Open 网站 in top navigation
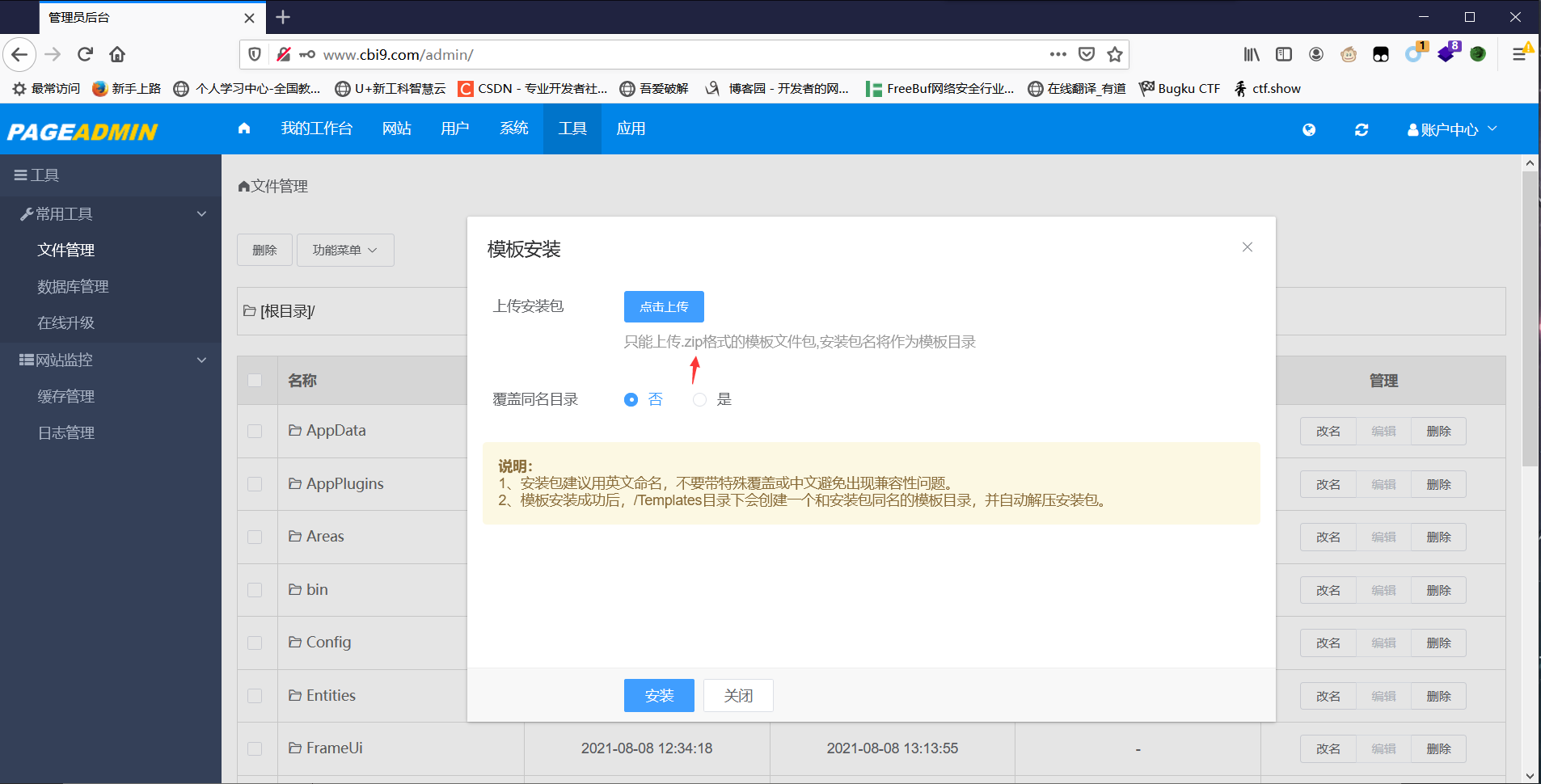Image resolution: width=1541 pixels, height=784 pixels. click(397, 129)
